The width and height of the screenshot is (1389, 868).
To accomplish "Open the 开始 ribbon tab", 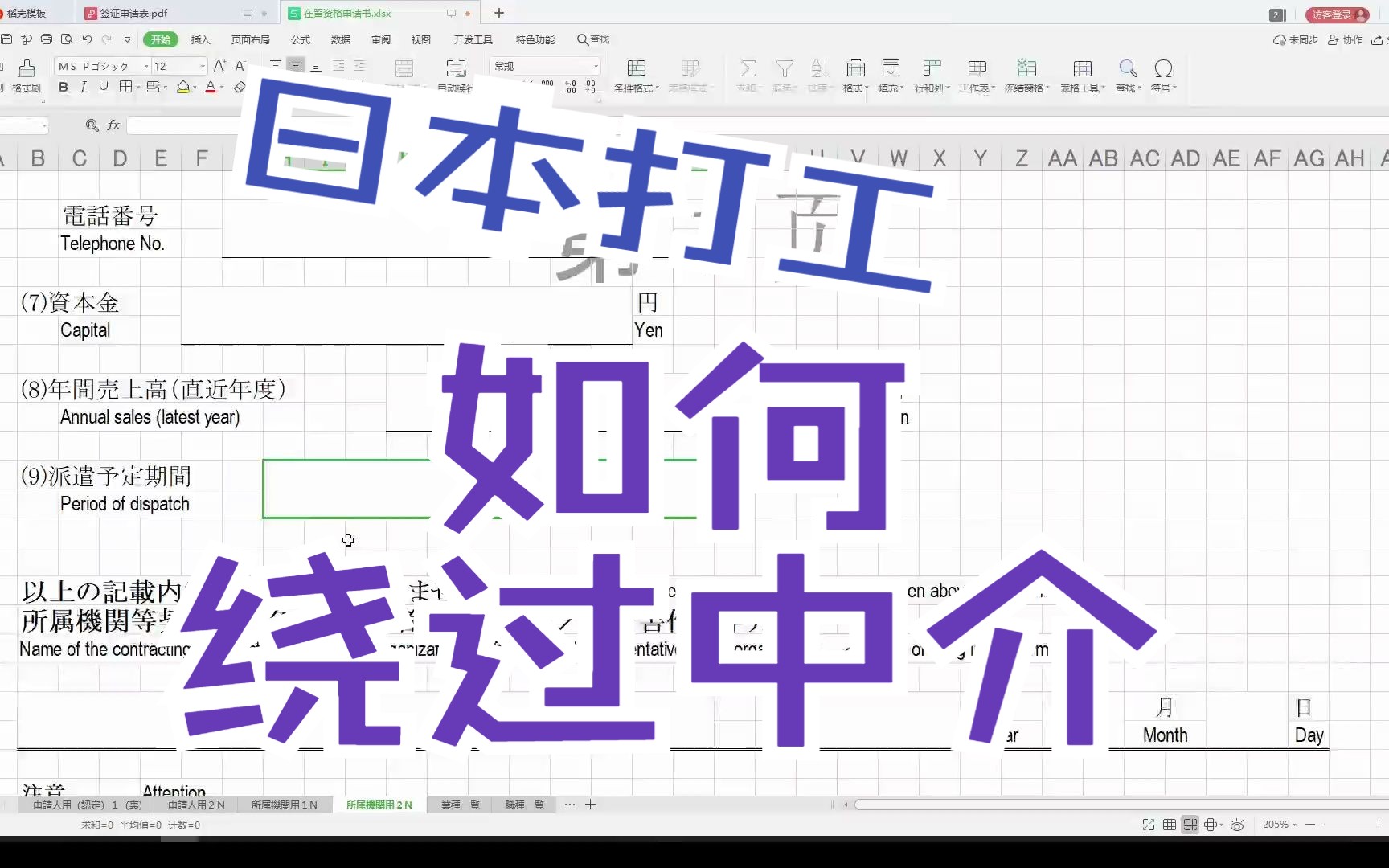I will [x=161, y=39].
